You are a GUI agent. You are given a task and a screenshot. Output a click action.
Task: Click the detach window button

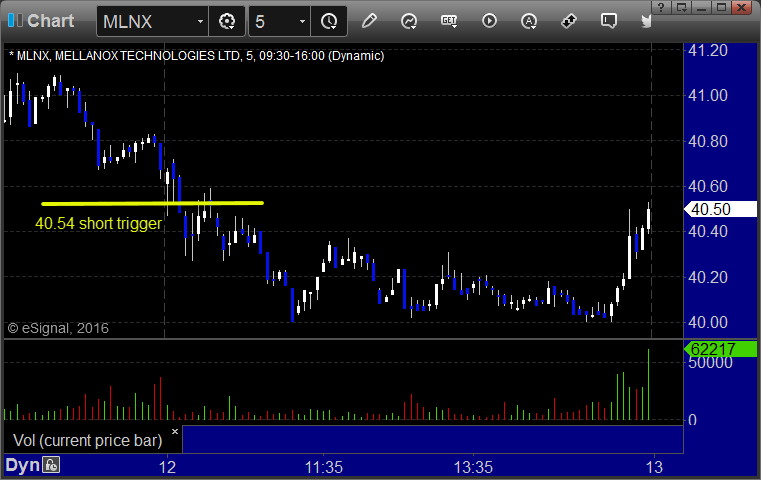click(681, 7)
